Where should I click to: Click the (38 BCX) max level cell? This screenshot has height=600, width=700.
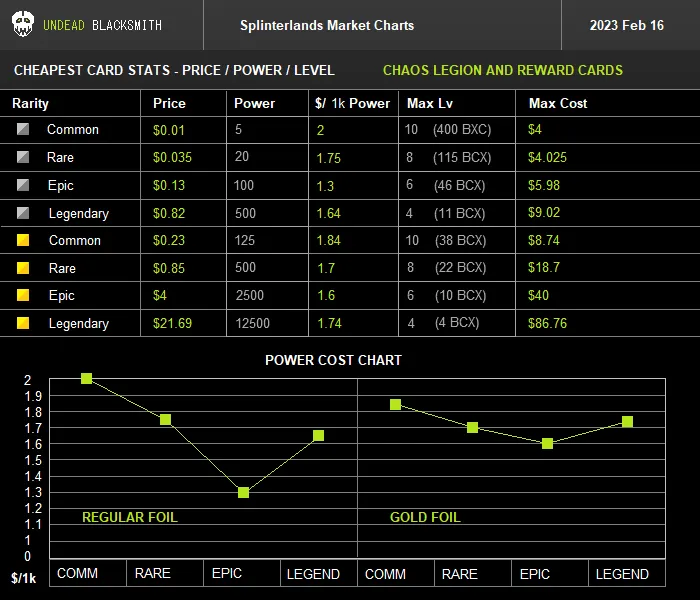[460, 240]
